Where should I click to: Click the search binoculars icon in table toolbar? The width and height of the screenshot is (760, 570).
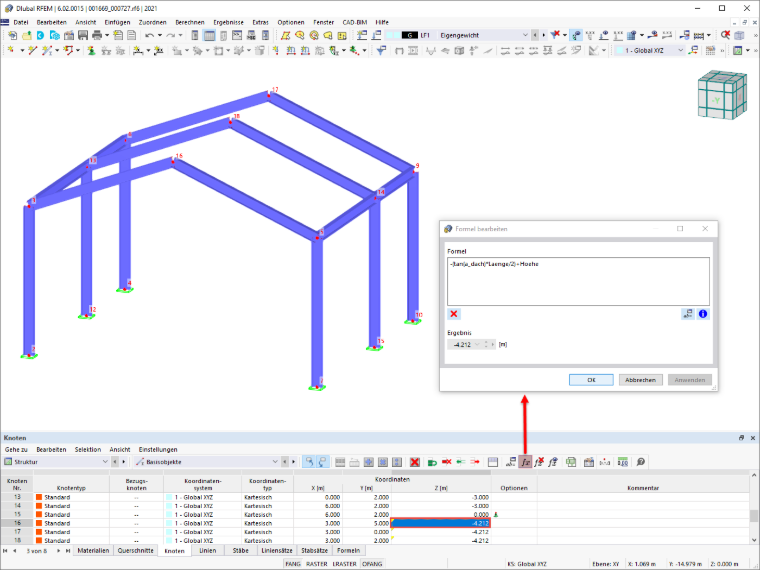640,462
